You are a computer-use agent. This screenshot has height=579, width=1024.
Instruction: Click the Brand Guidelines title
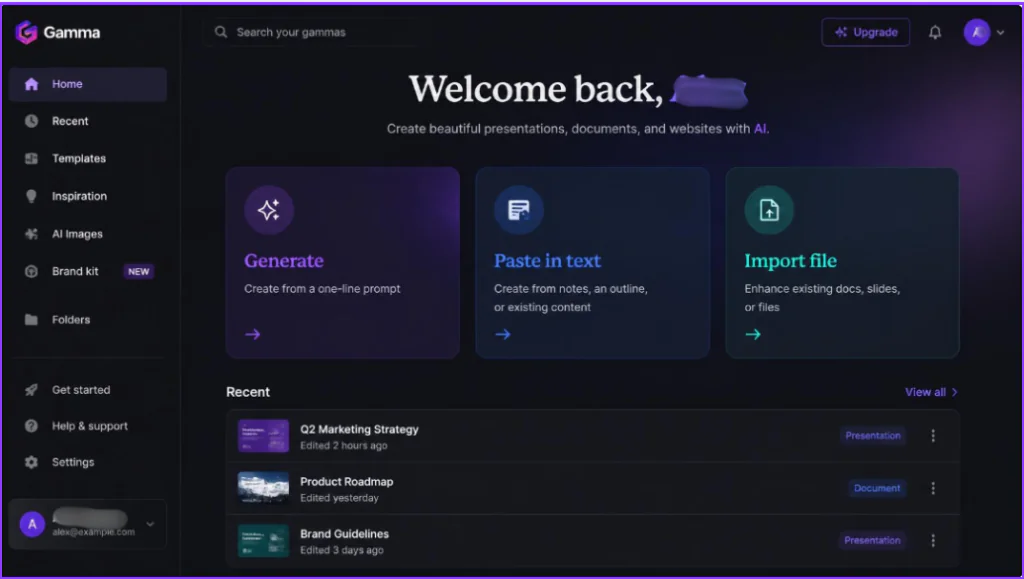click(344, 534)
